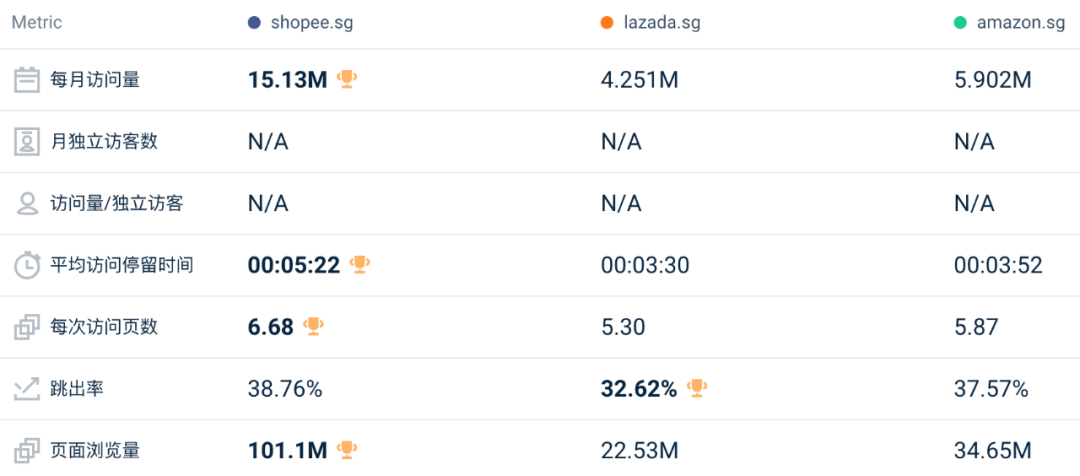Click the pages per visit icon
This screenshot has width=1080, height=476.
27,327
